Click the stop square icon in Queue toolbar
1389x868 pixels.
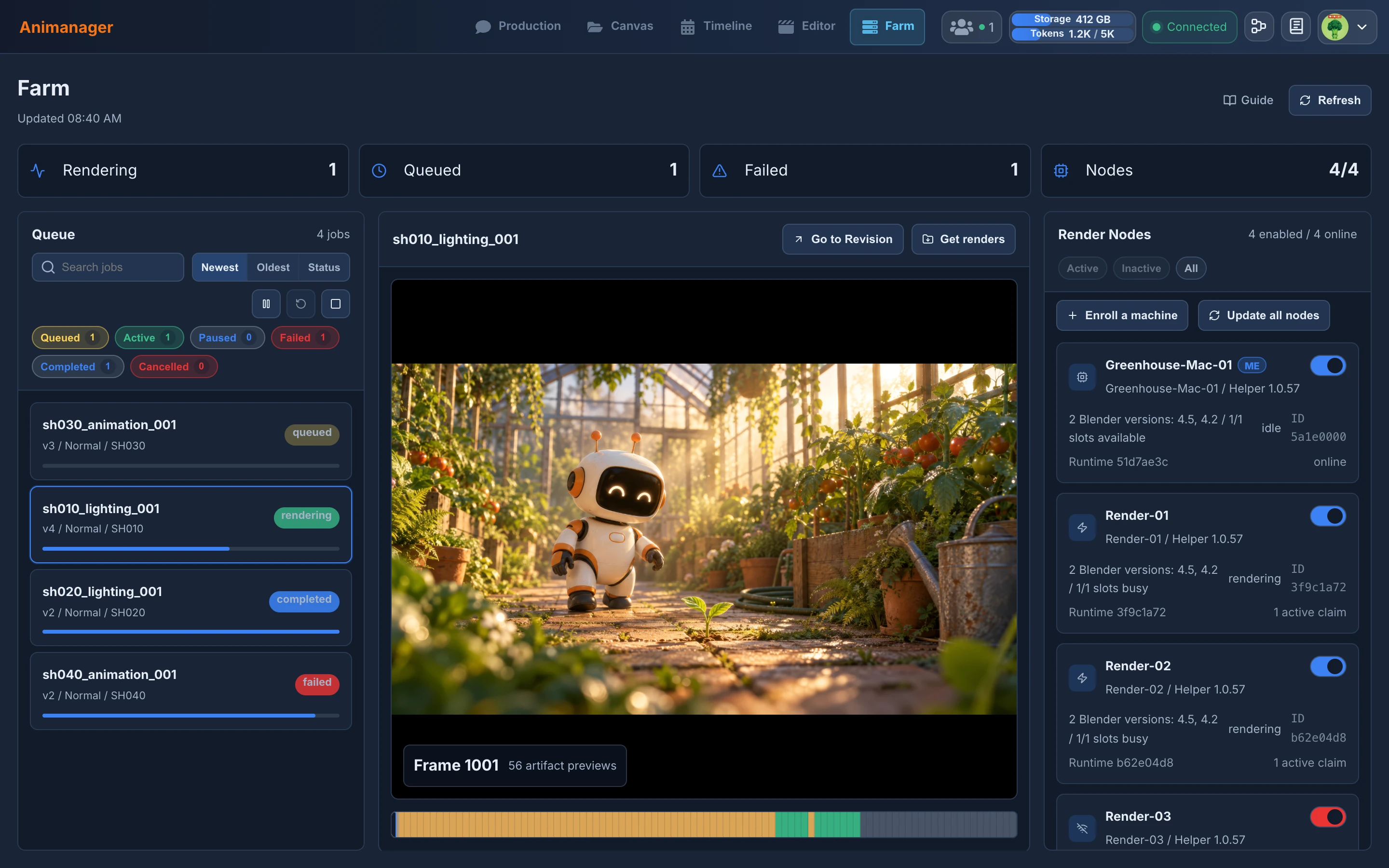[336, 304]
